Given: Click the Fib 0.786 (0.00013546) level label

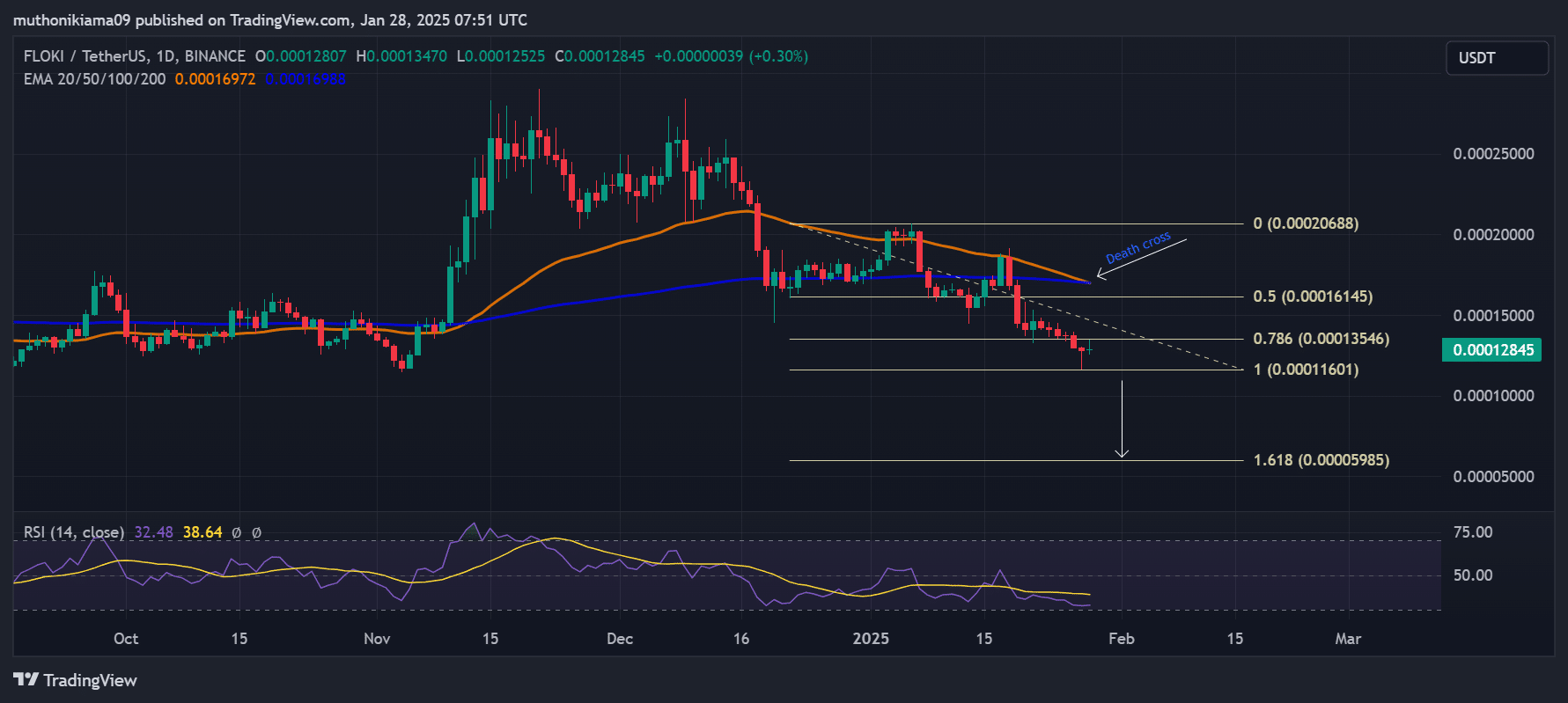Looking at the screenshot, I should 1321,339.
